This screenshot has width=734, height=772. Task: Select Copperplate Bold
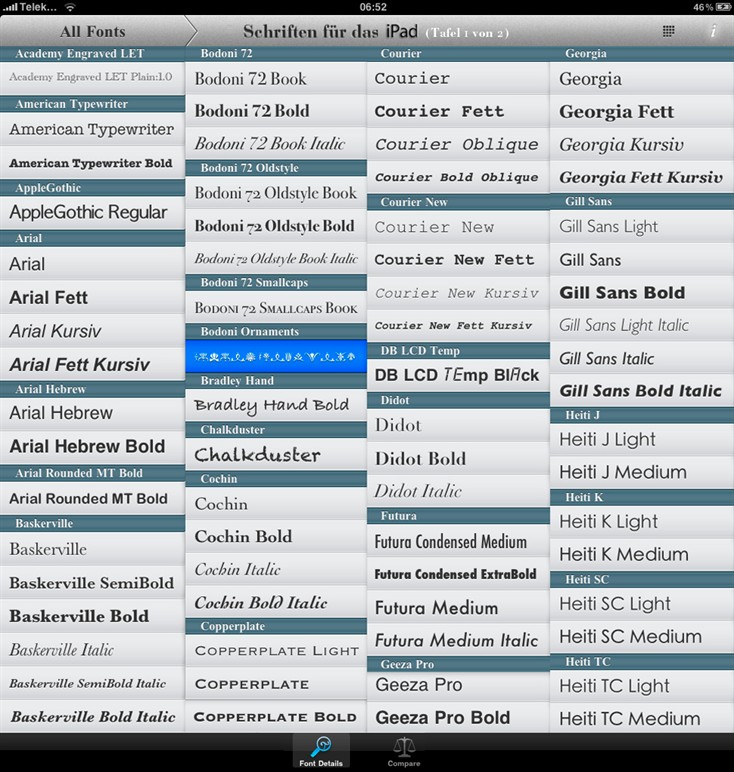(276, 717)
